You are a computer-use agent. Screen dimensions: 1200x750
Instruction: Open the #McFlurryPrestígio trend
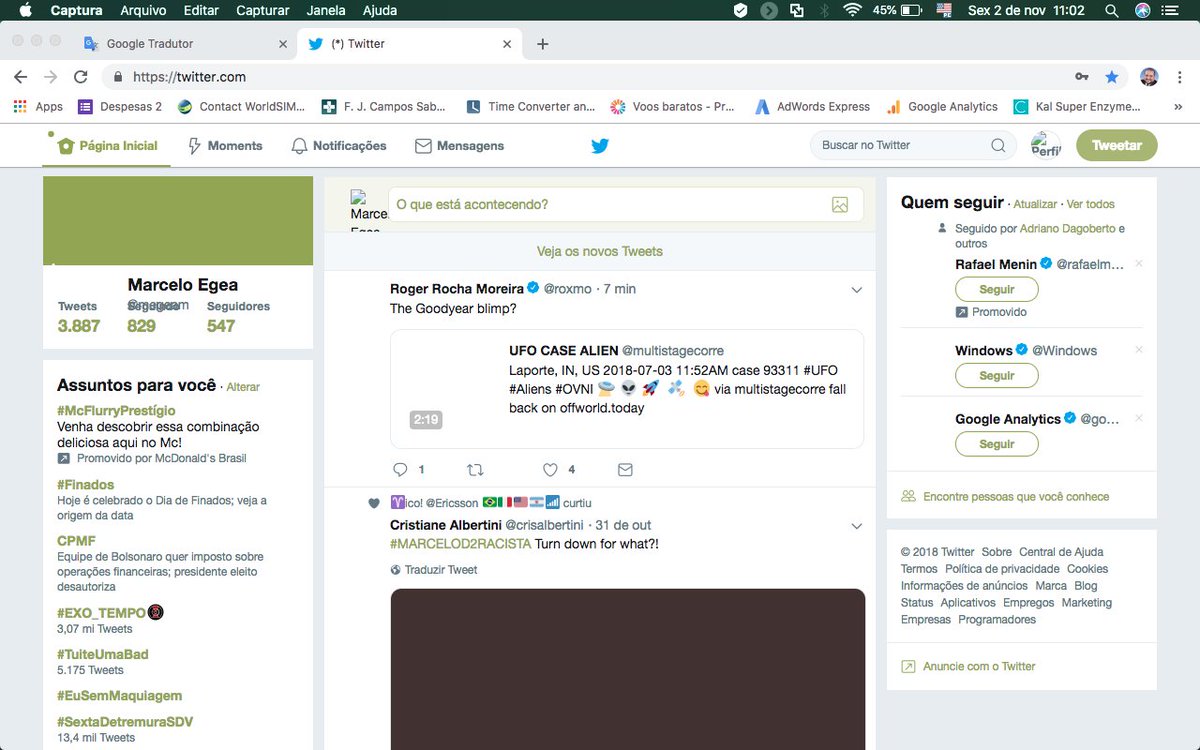(x=116, y=410)
